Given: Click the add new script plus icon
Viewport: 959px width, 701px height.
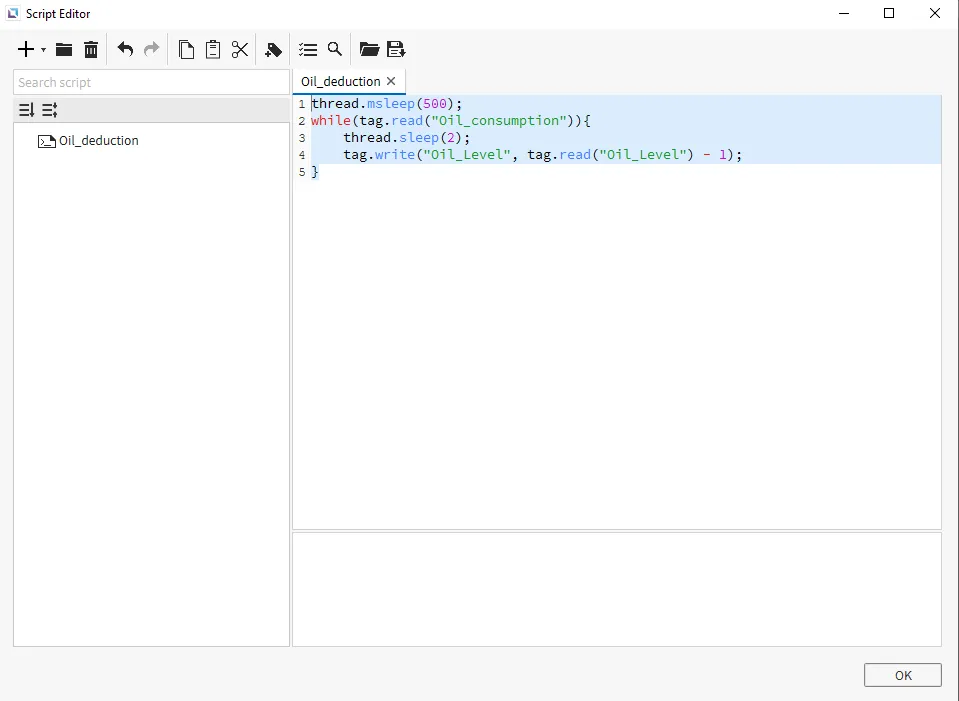Looking at the screenshot, I should pyautogui.click(x=26, y=49).
